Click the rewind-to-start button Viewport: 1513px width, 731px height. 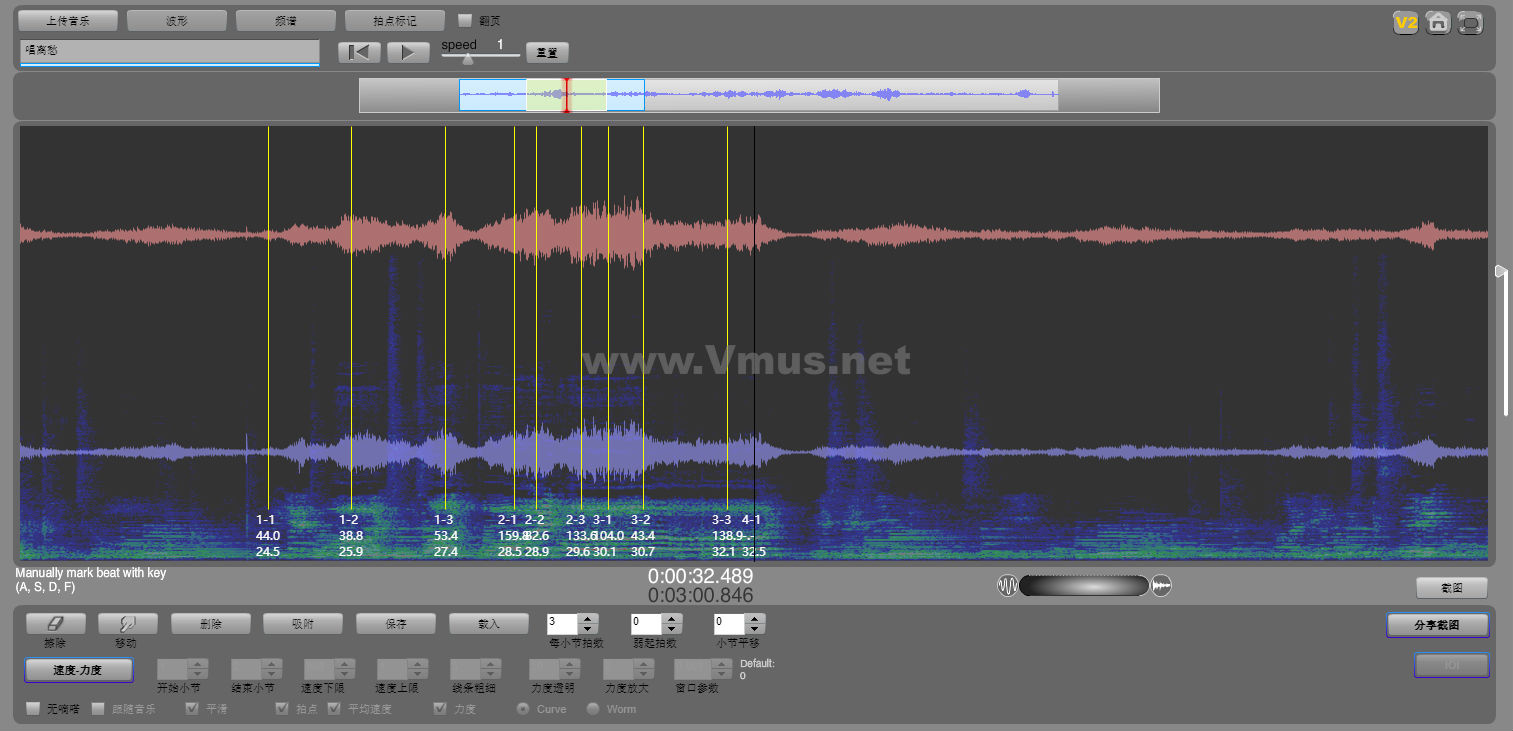pos(359,52)
